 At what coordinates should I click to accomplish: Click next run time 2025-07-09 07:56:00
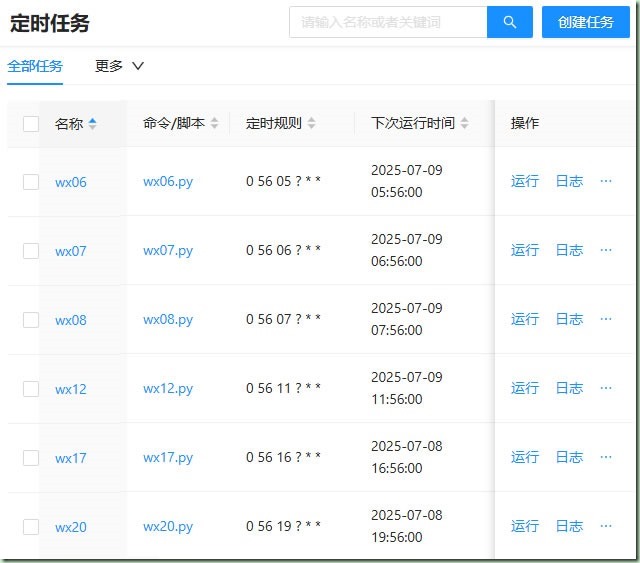click(407, 319)
